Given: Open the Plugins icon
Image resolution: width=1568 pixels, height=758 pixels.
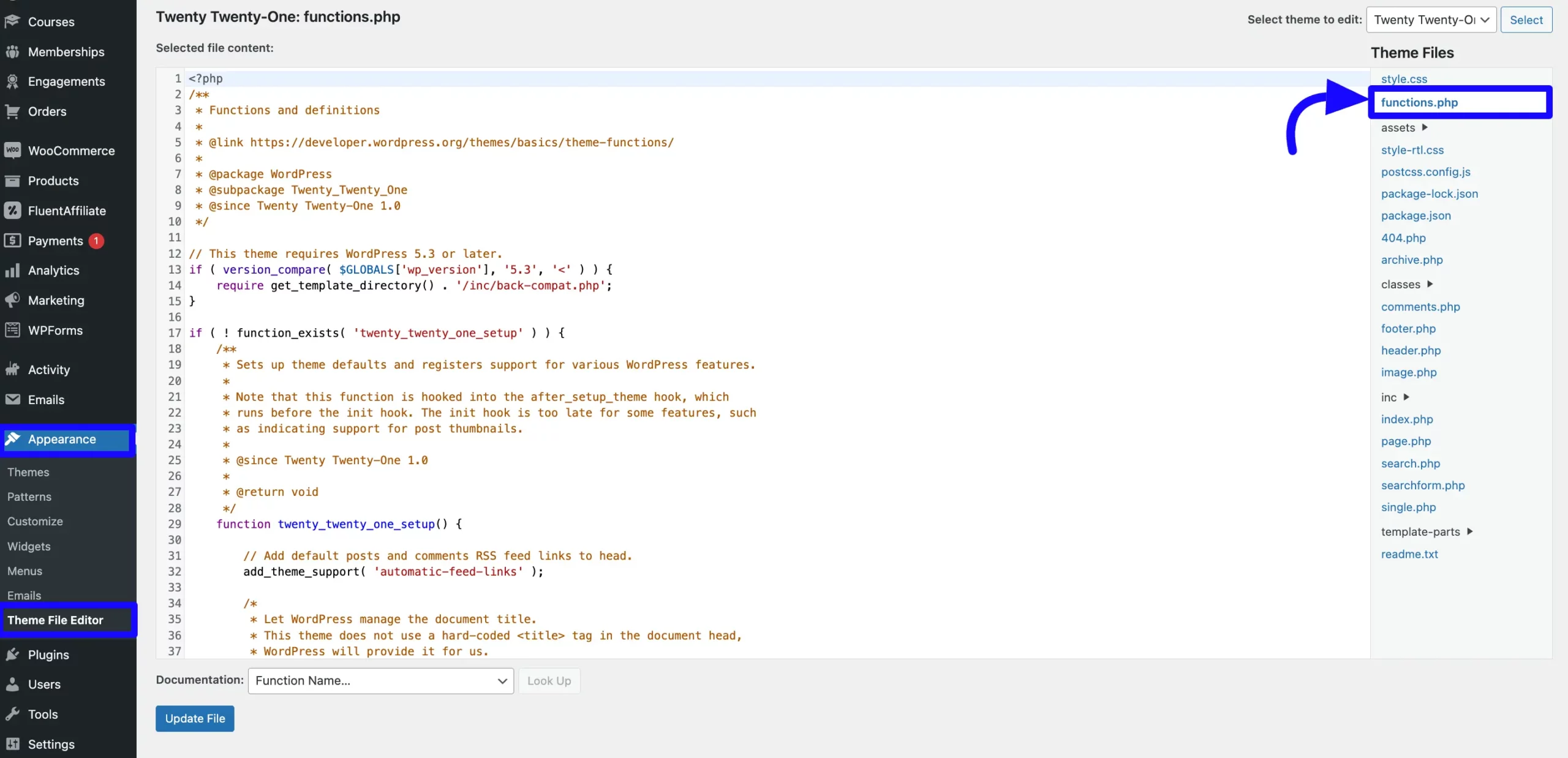Looking at the screenshot, I should coord(13,654).
